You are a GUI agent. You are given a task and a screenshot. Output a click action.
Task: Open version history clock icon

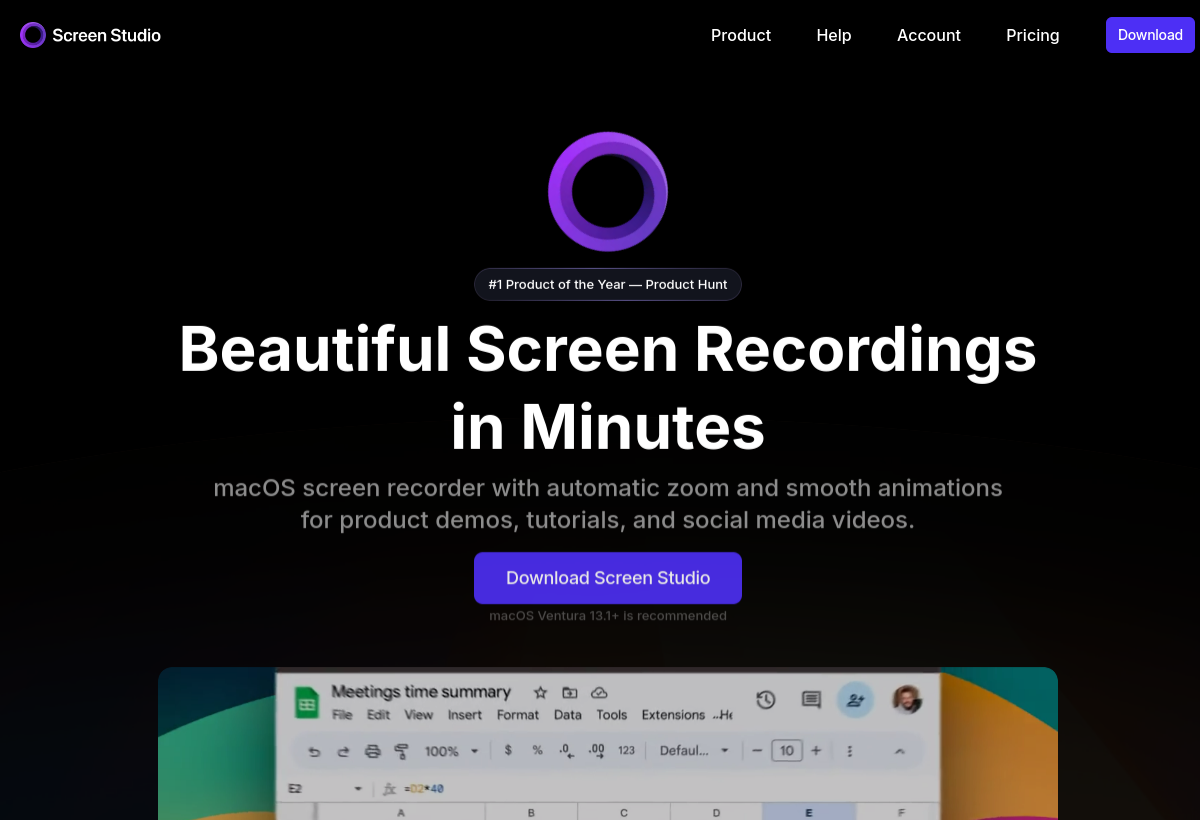(x=766, y=700)
